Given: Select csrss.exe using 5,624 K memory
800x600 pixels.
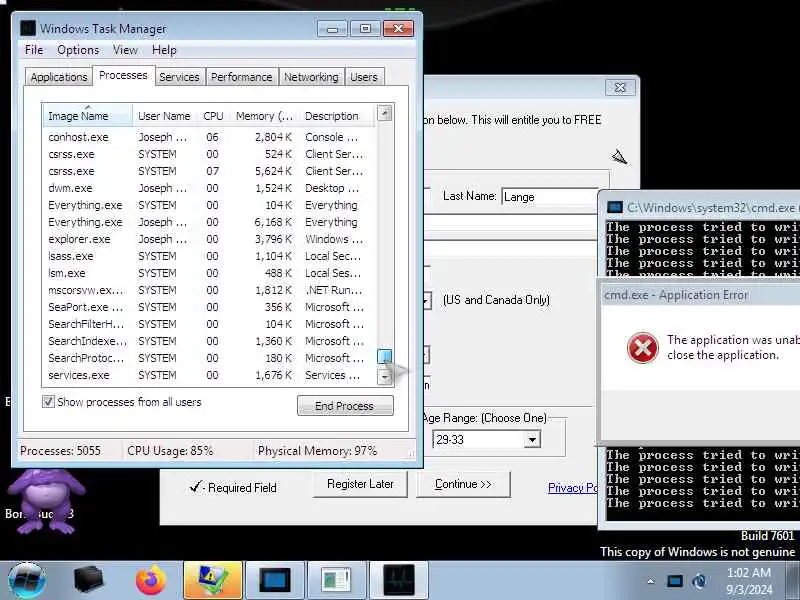Looking at the screenshot, I should [x=209, y=171].
